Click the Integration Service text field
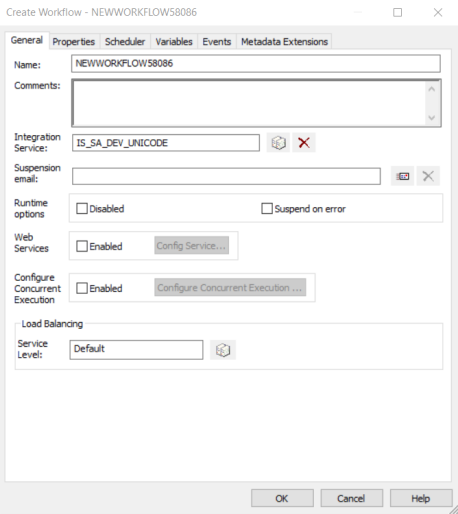Viewport: 458px width, 514px height. tap(166, 143)
